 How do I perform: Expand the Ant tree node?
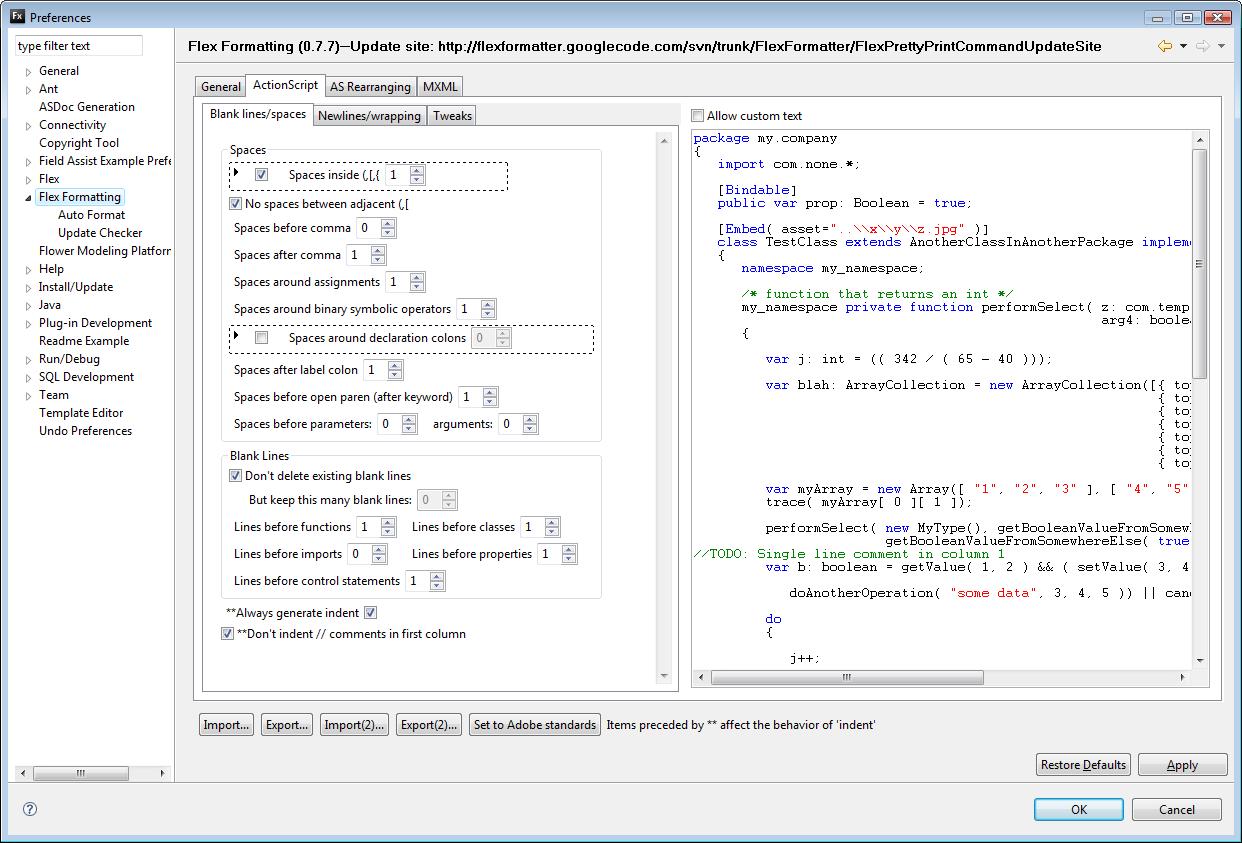[x=28, y=90]
